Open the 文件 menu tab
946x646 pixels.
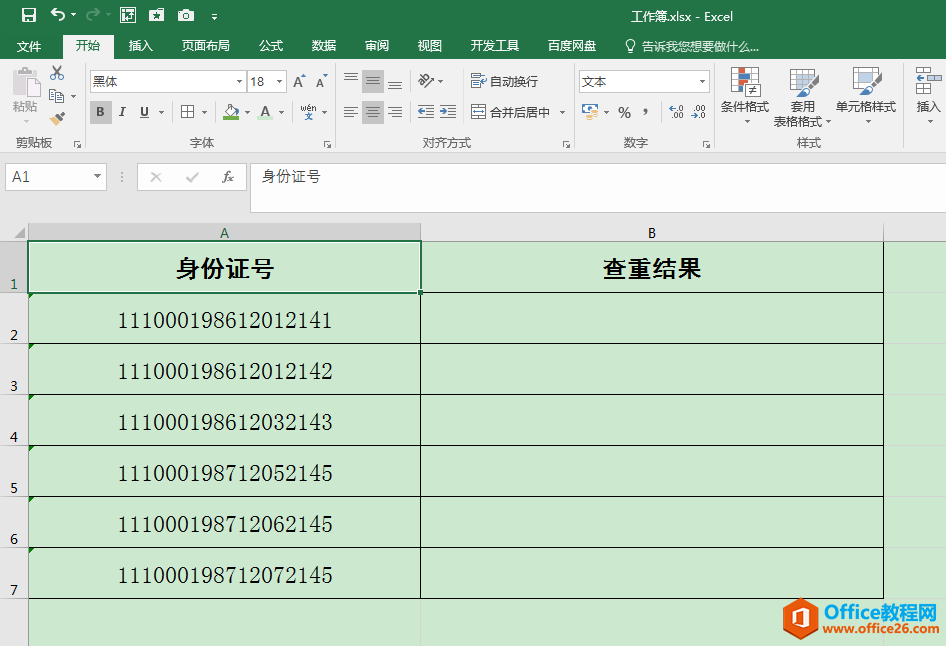point(29,46)
